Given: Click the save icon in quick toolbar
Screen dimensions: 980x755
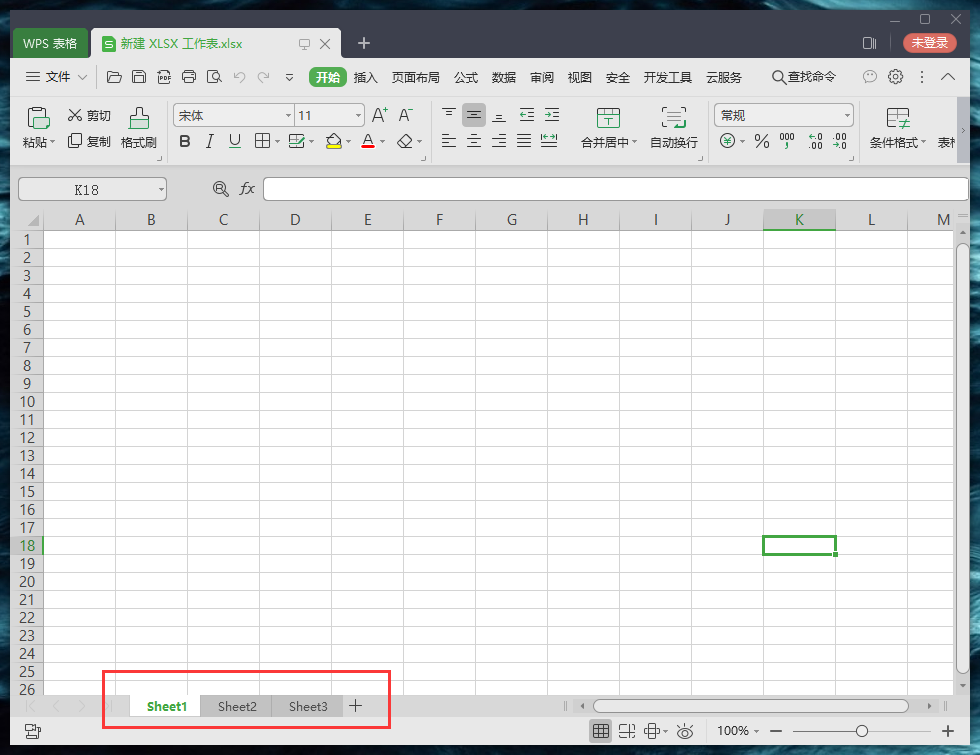Looking at the screenshot, I should click(139, 77).
